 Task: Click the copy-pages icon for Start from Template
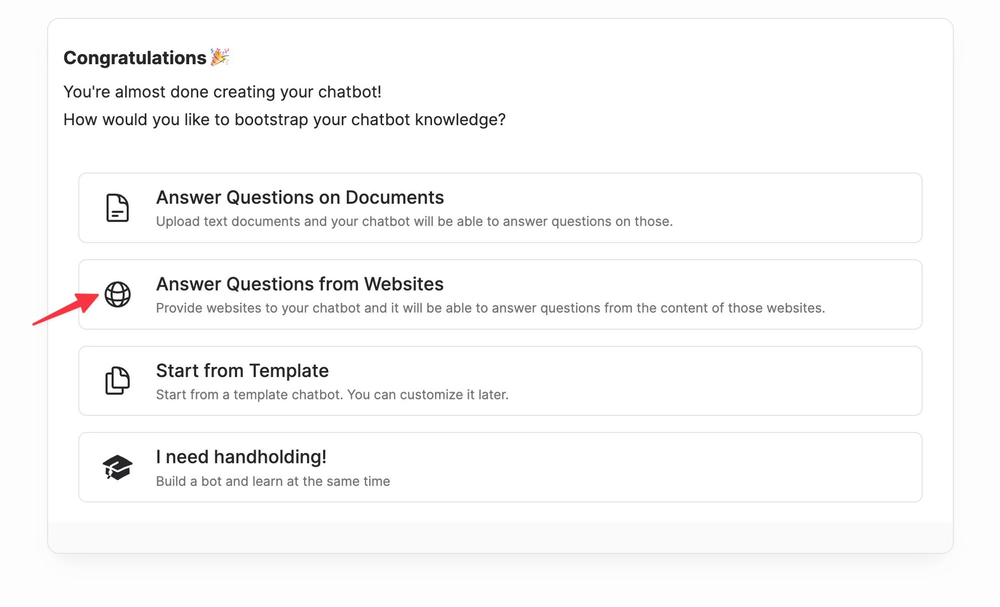(118, 381)
